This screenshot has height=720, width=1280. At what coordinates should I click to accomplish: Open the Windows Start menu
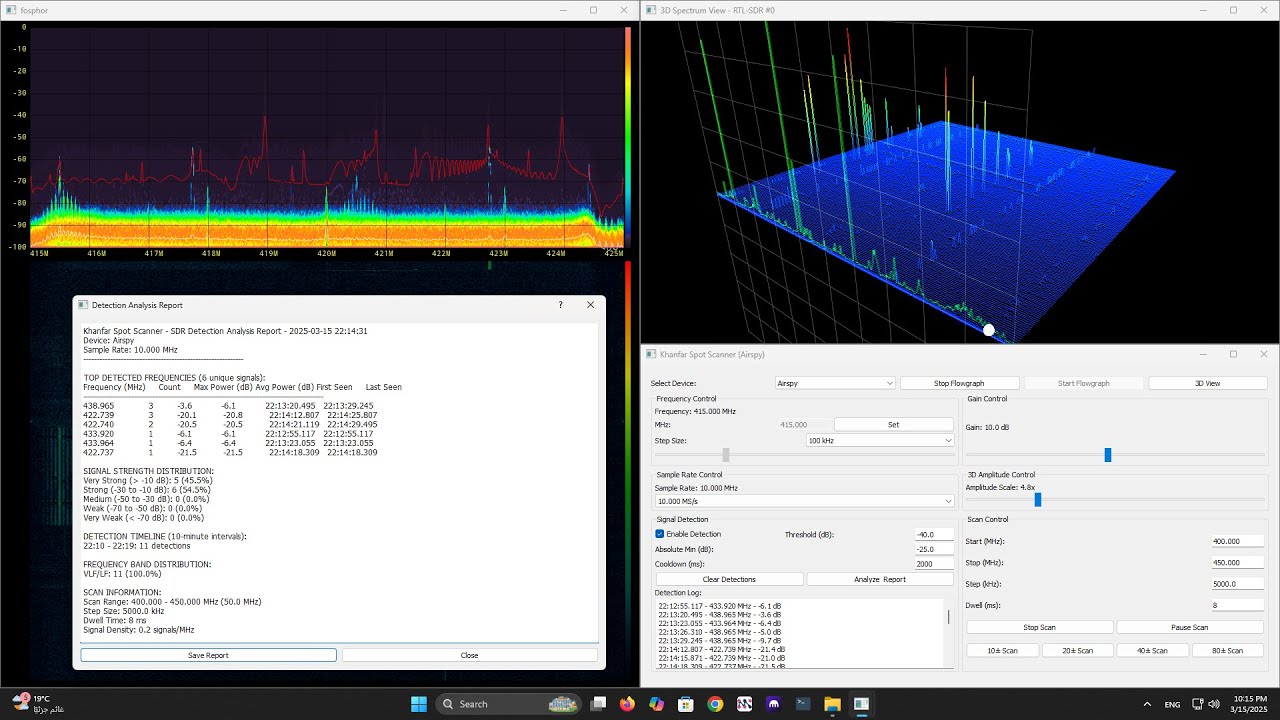click(418, 704)
